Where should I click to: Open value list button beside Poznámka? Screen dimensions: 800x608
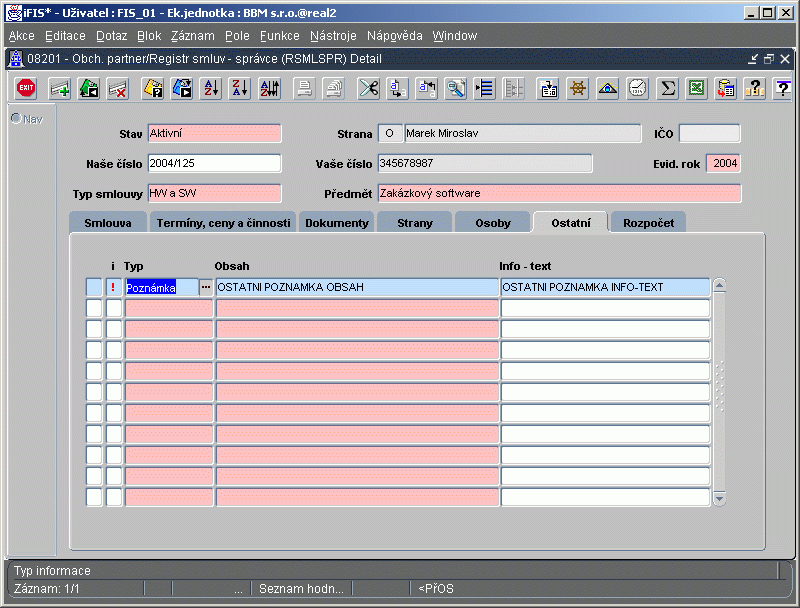click(x=206, y=287)
